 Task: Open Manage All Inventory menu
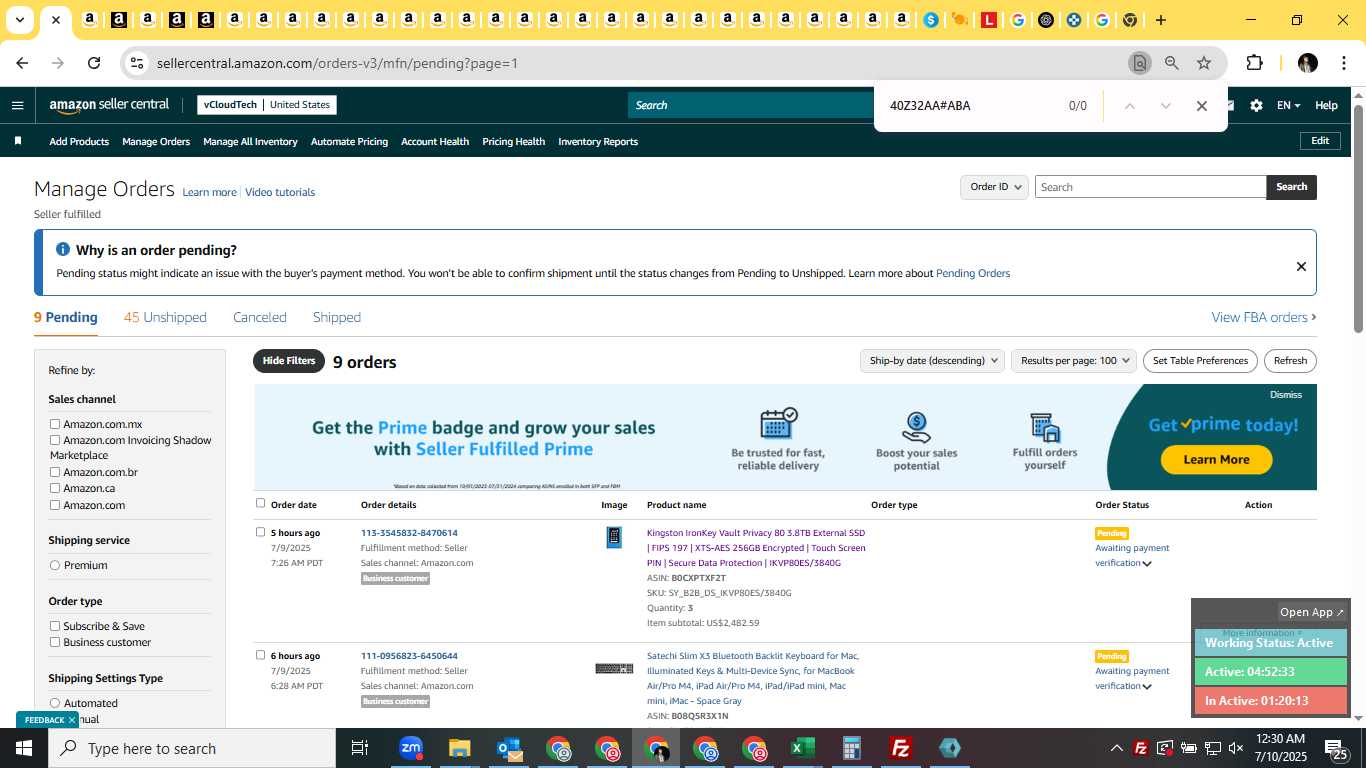[250, 141]
